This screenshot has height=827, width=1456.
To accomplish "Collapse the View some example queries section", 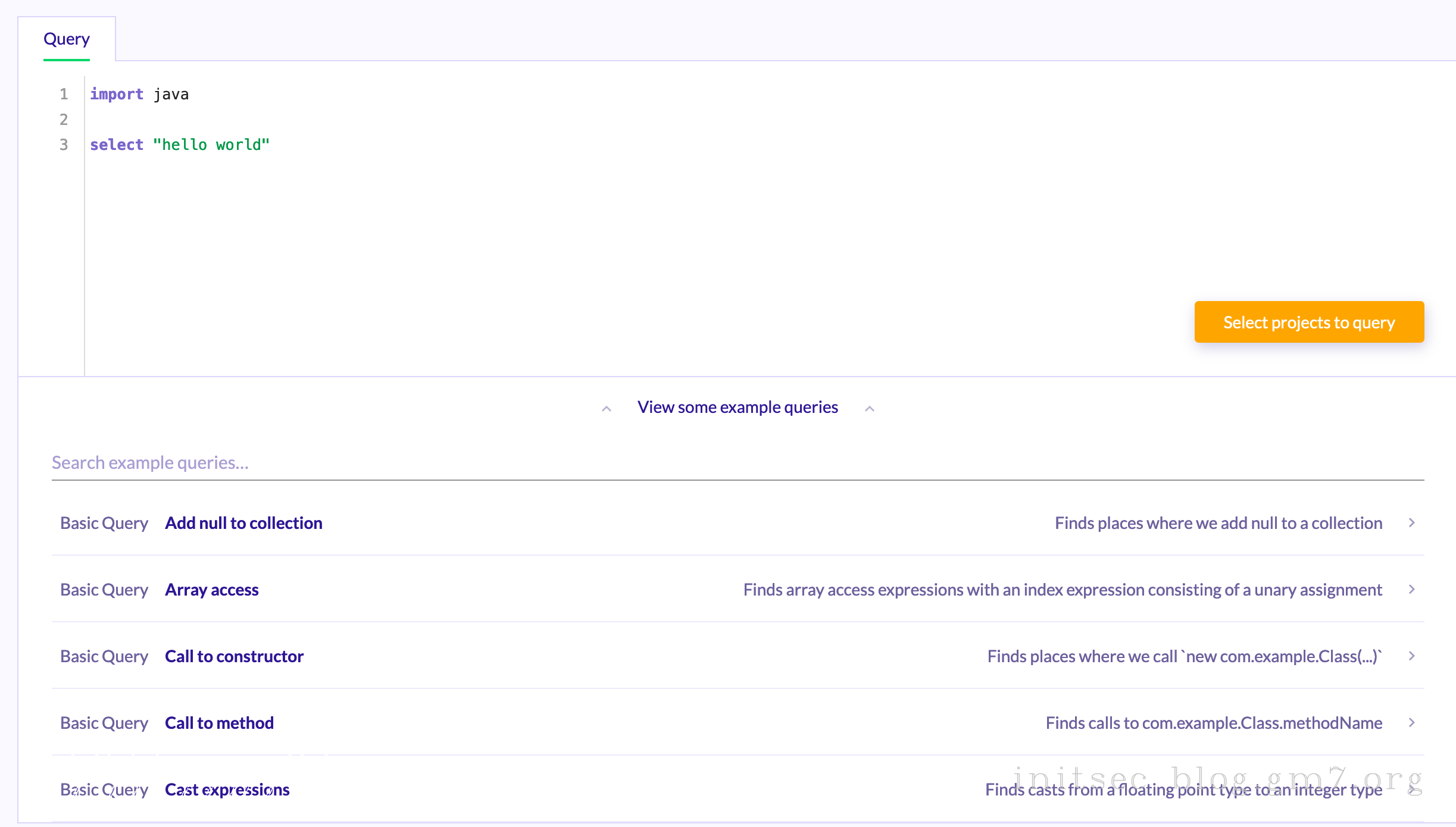I will pyautogui.click(x=737, y=408).
